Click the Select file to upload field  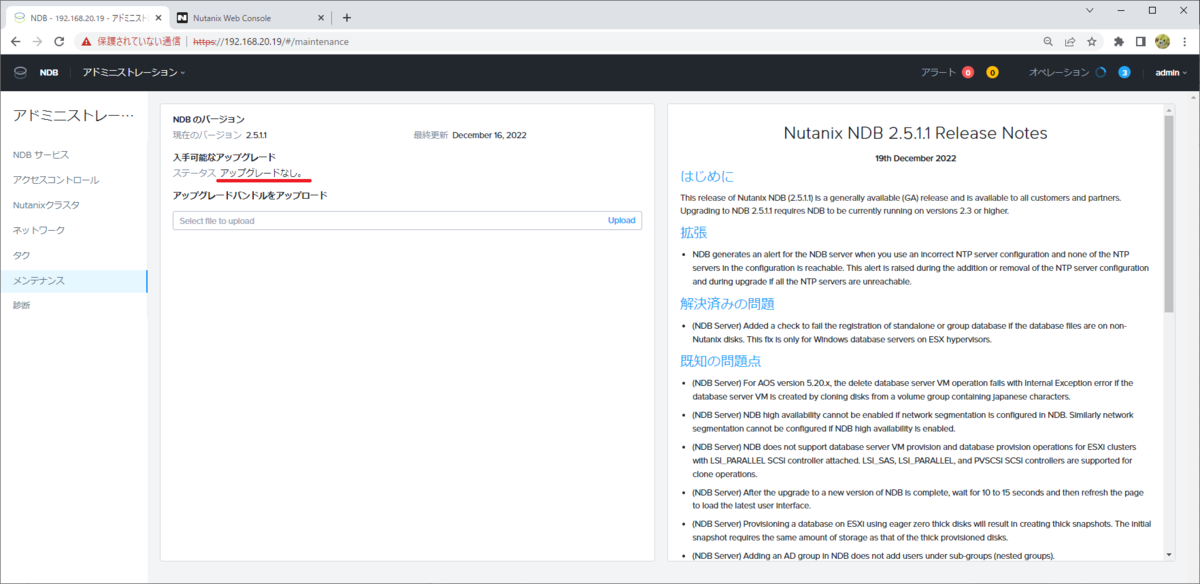coord(407,220)
